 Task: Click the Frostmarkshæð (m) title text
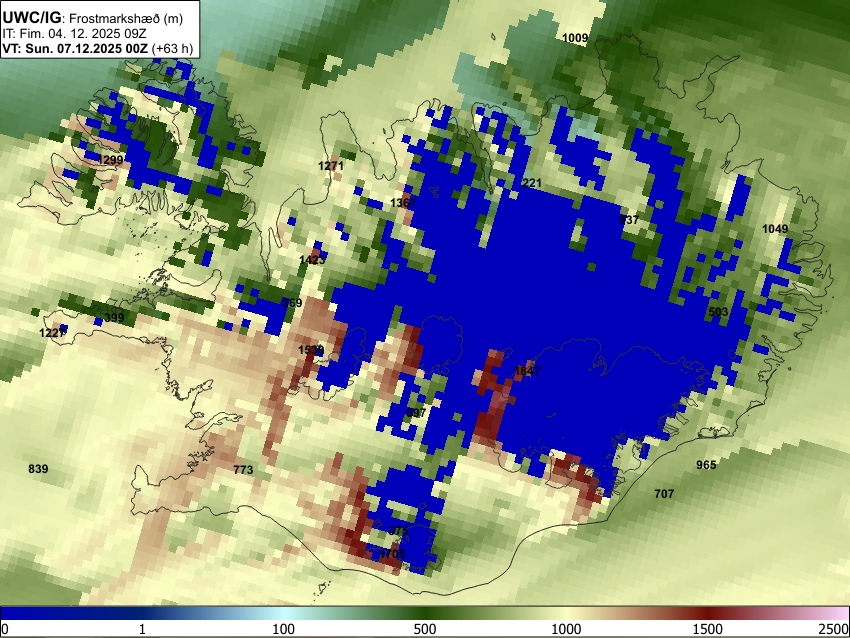126,18
